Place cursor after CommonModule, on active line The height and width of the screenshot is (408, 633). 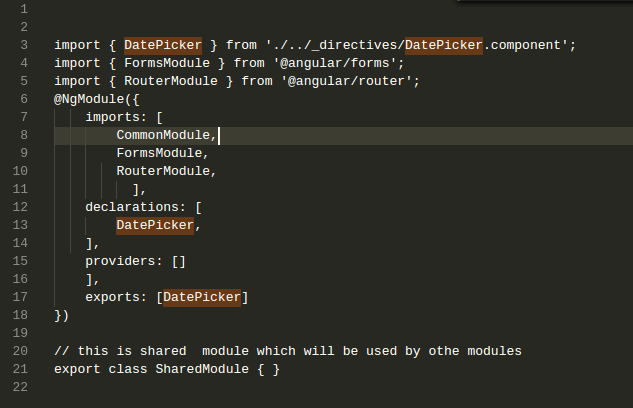218,136
